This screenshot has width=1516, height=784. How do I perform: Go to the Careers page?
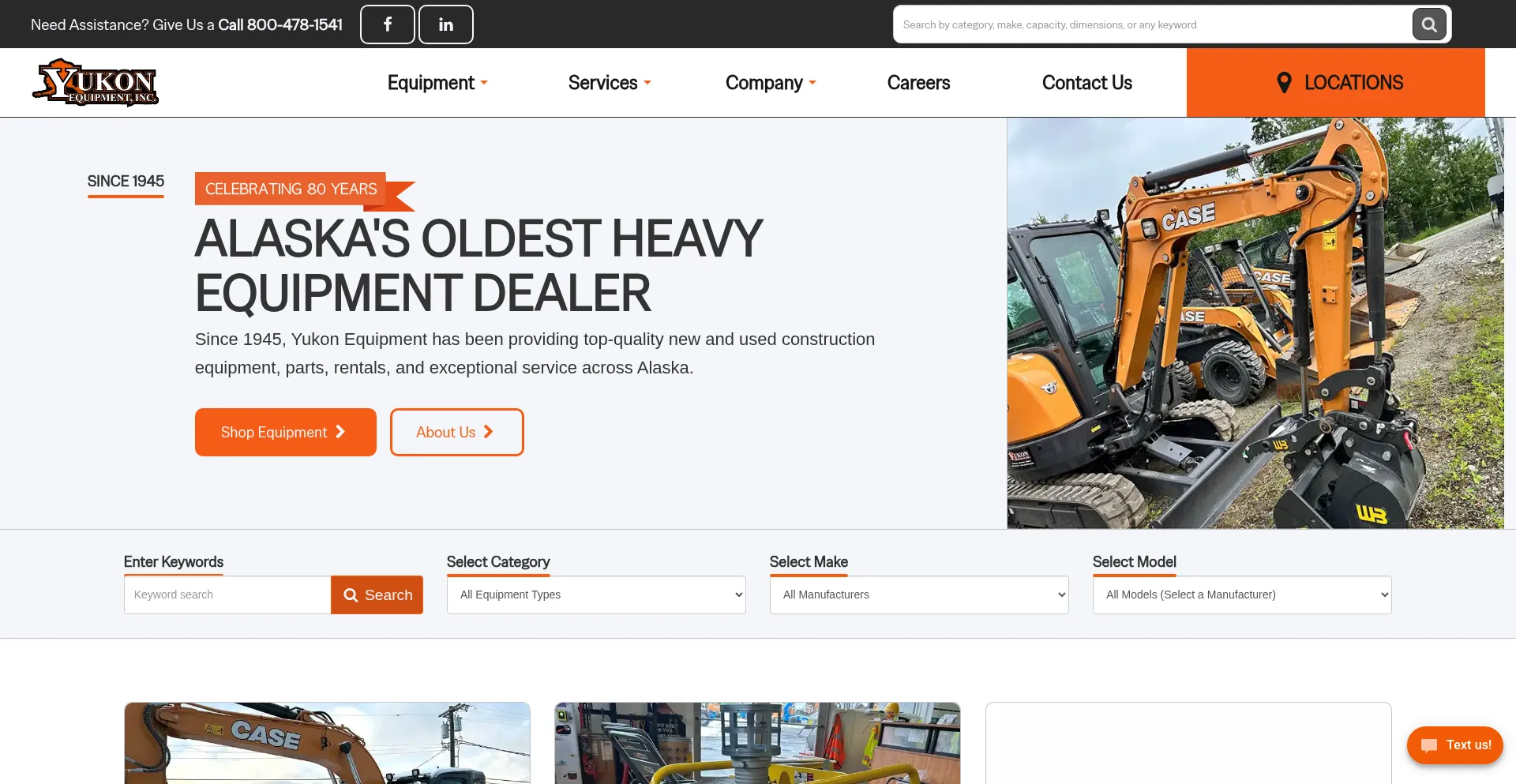pos(918,83)
